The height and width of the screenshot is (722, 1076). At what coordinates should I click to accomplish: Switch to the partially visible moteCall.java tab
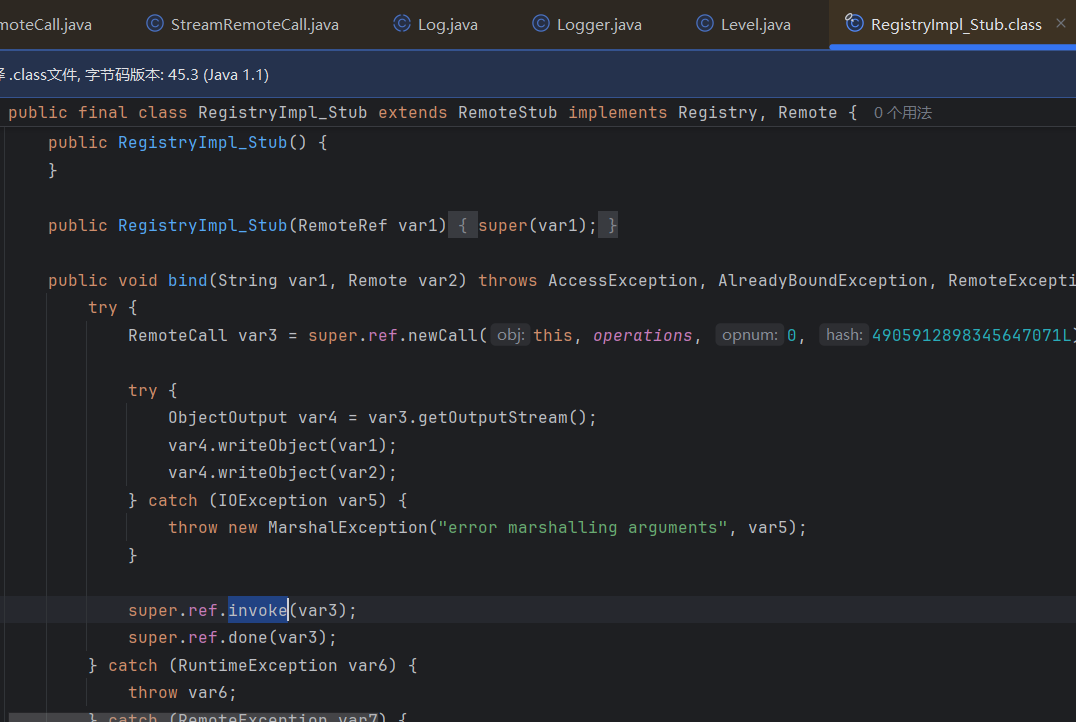click(x=46, y=24)
